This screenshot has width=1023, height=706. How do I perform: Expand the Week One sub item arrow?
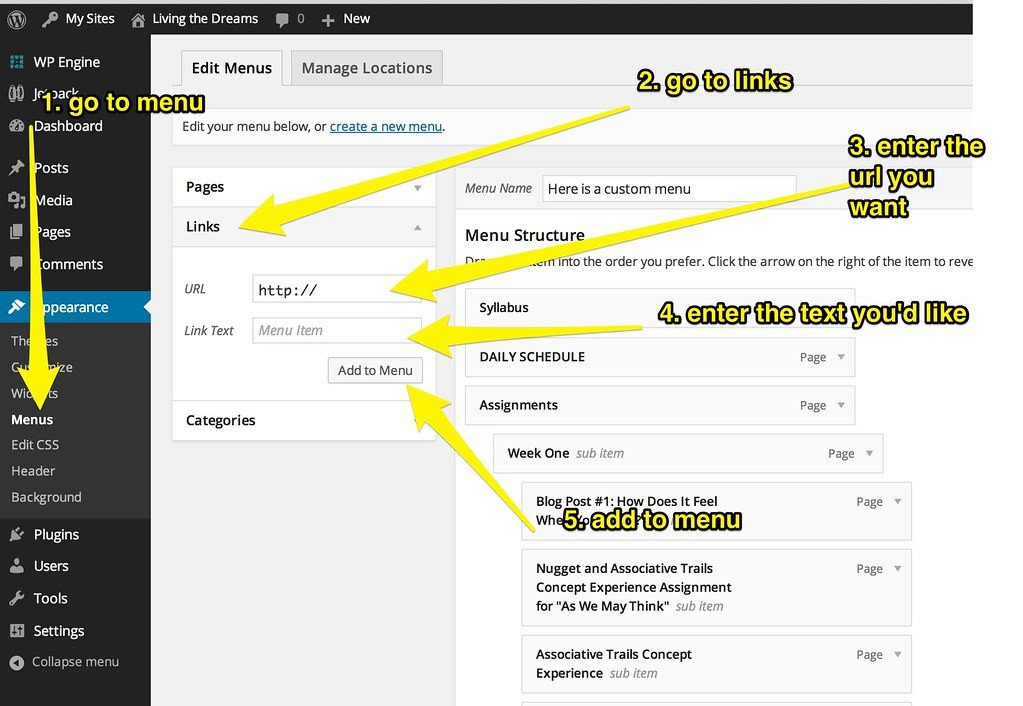(869, 453)
